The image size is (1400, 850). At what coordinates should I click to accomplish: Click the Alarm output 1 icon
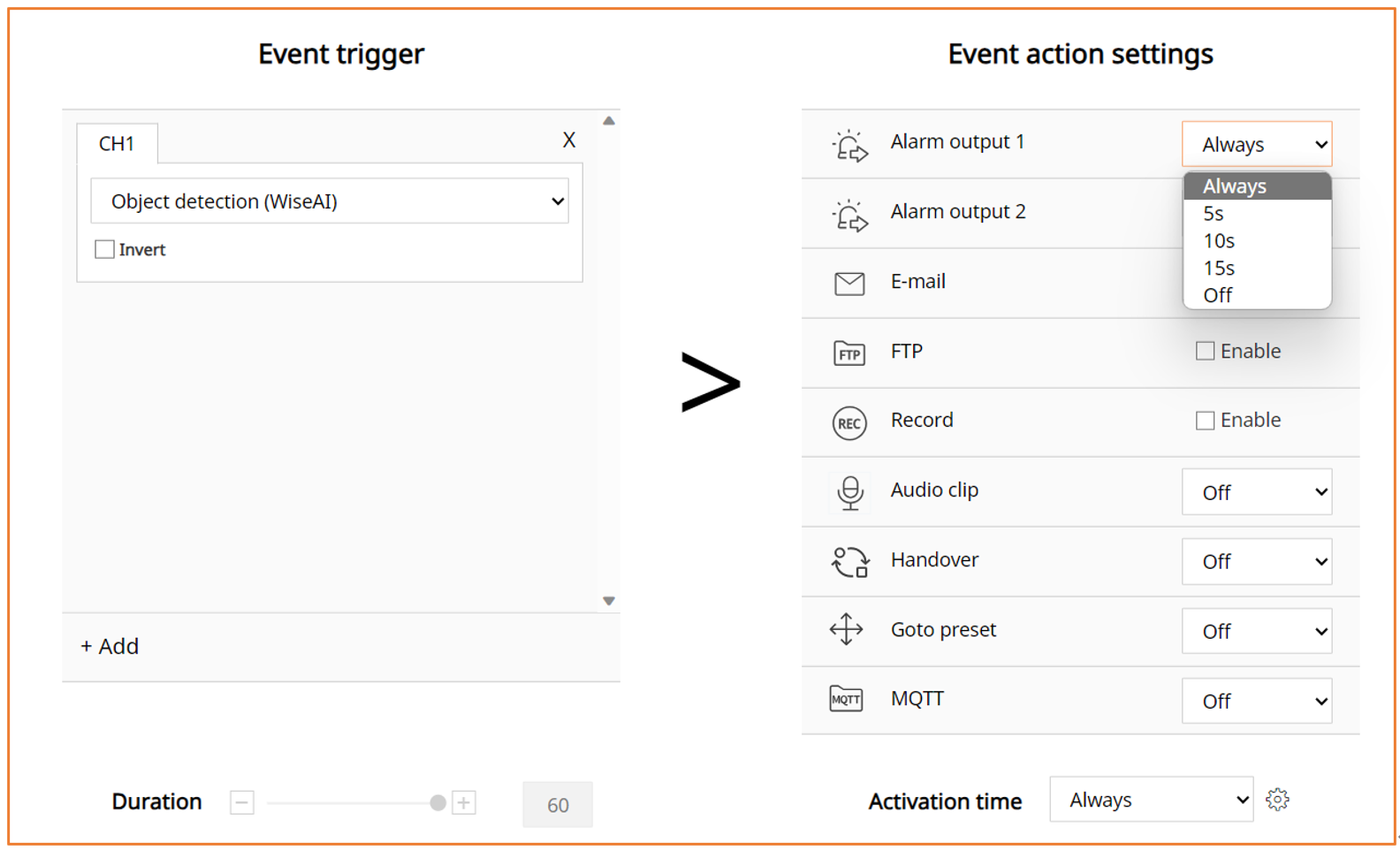click(849, 145)
